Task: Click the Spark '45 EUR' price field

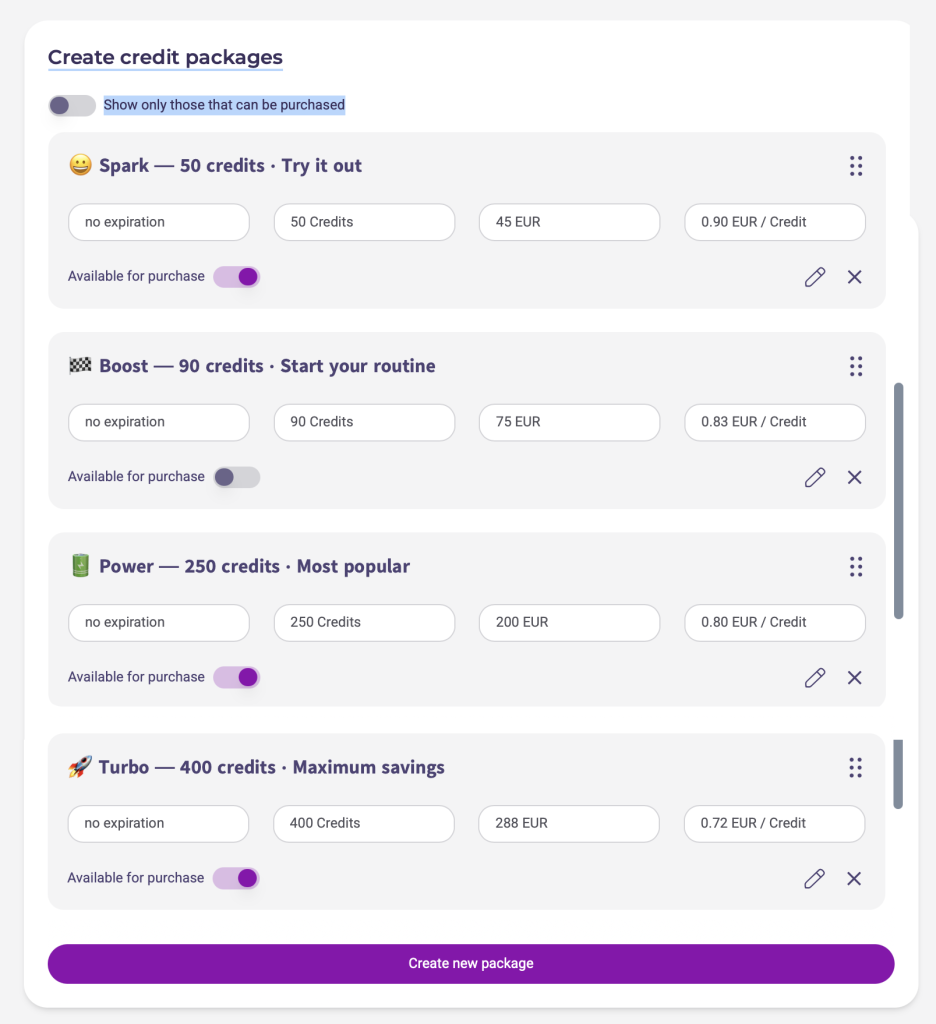Action: coord(569,222)
